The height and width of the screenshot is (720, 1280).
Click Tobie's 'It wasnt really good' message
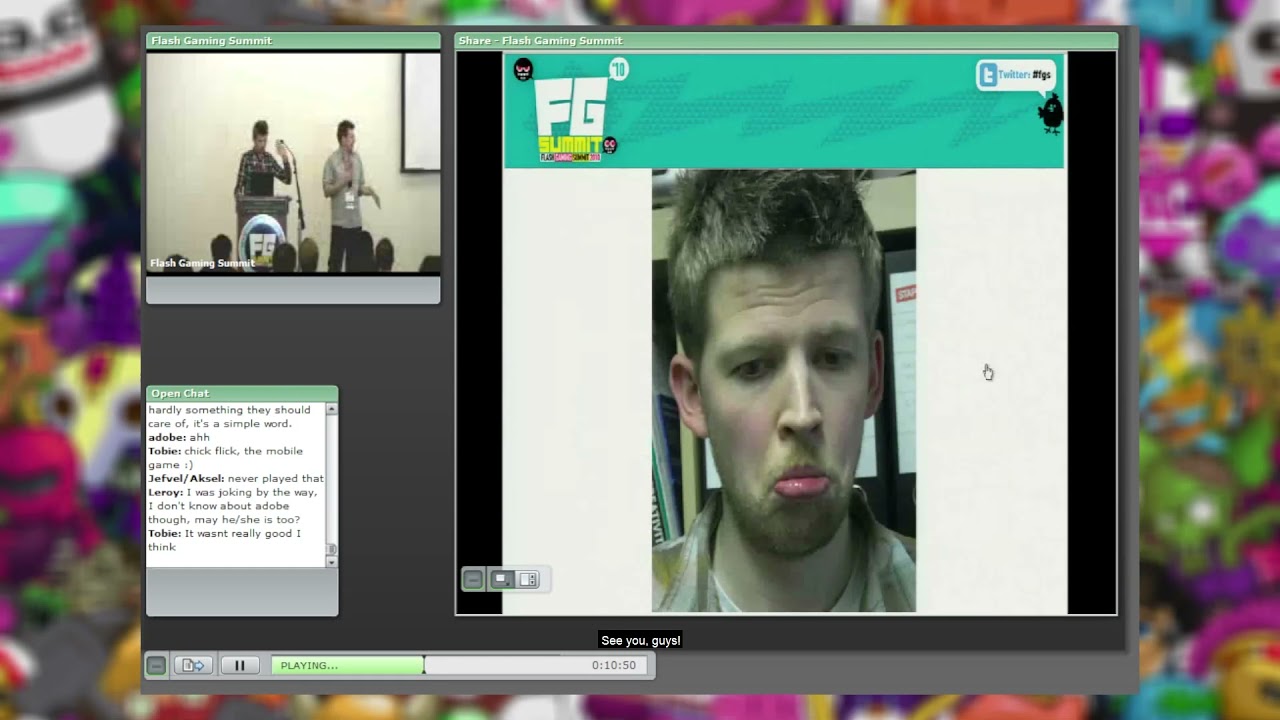pyautogui.click(x=225, y=540)
